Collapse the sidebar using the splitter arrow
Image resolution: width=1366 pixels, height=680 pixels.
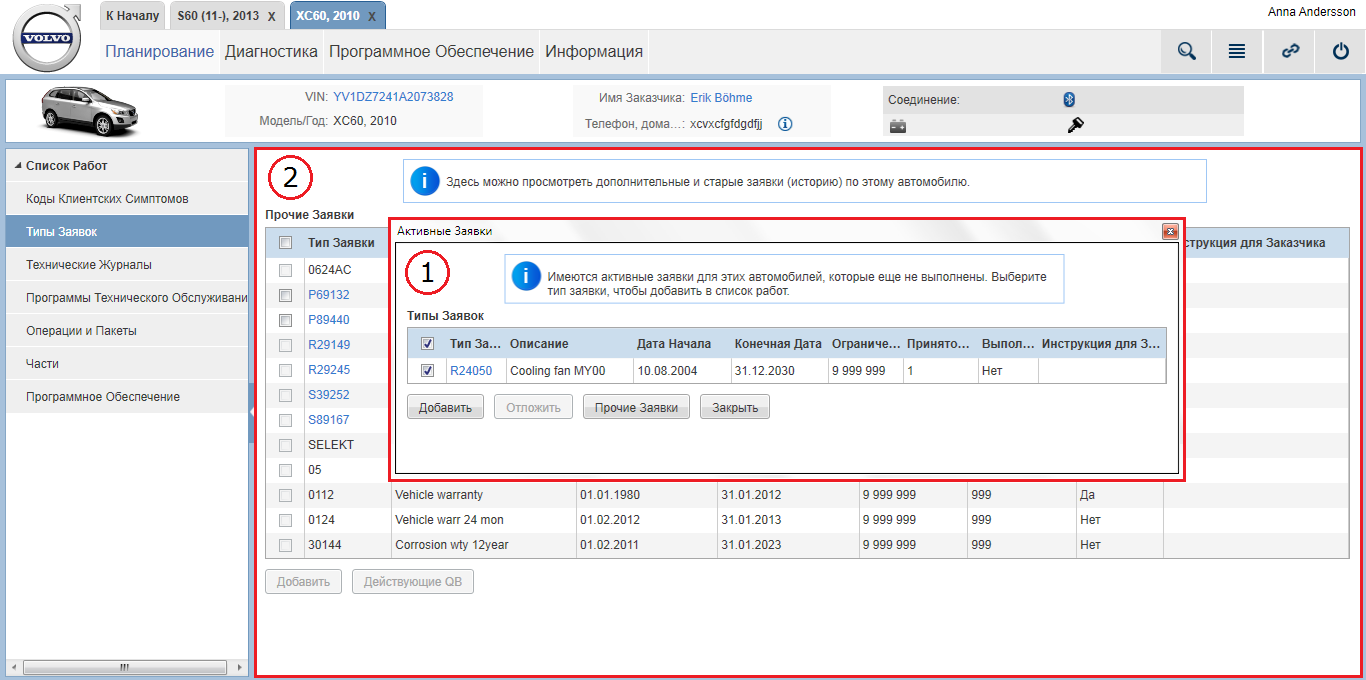click(252, 411)
